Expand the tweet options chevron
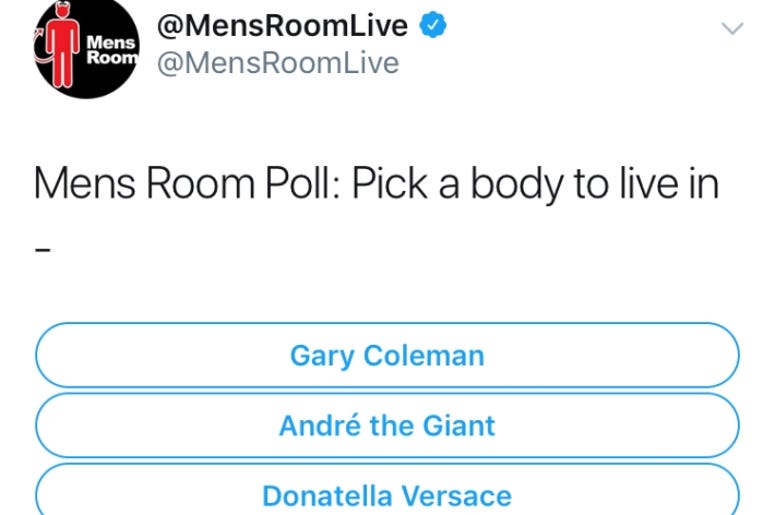This screenshot has width=775, height=515. (x=732, y=28)
